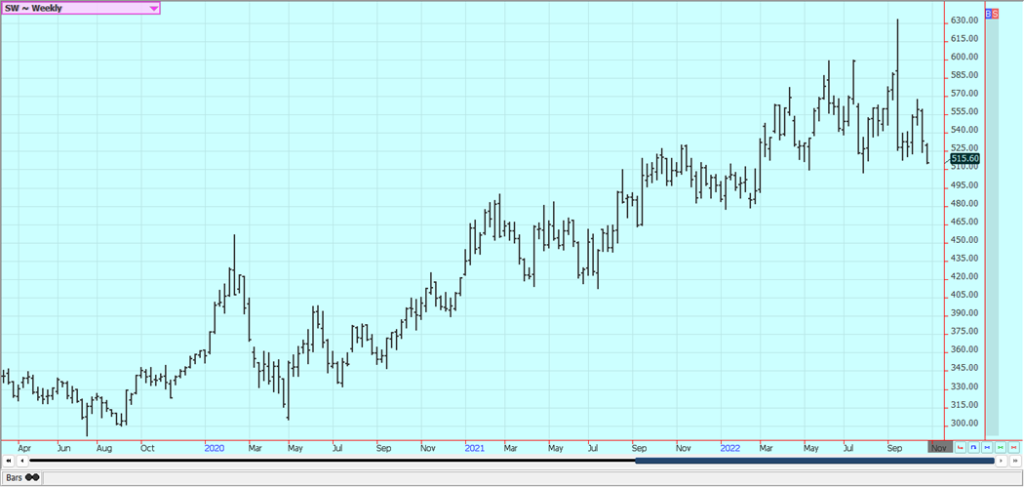
Task: Click the 630.00 price axis label
Action: coord(965,20)
